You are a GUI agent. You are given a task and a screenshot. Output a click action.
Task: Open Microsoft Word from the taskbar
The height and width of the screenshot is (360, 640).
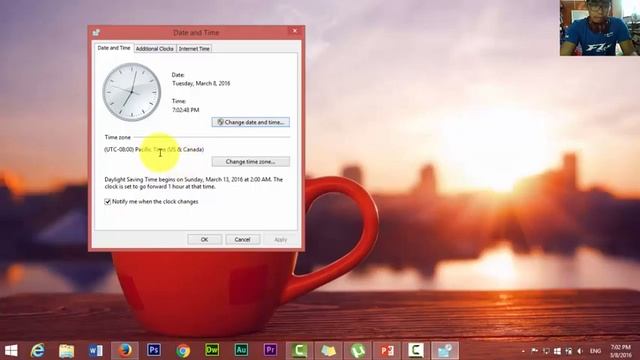(x=96, y=350)
